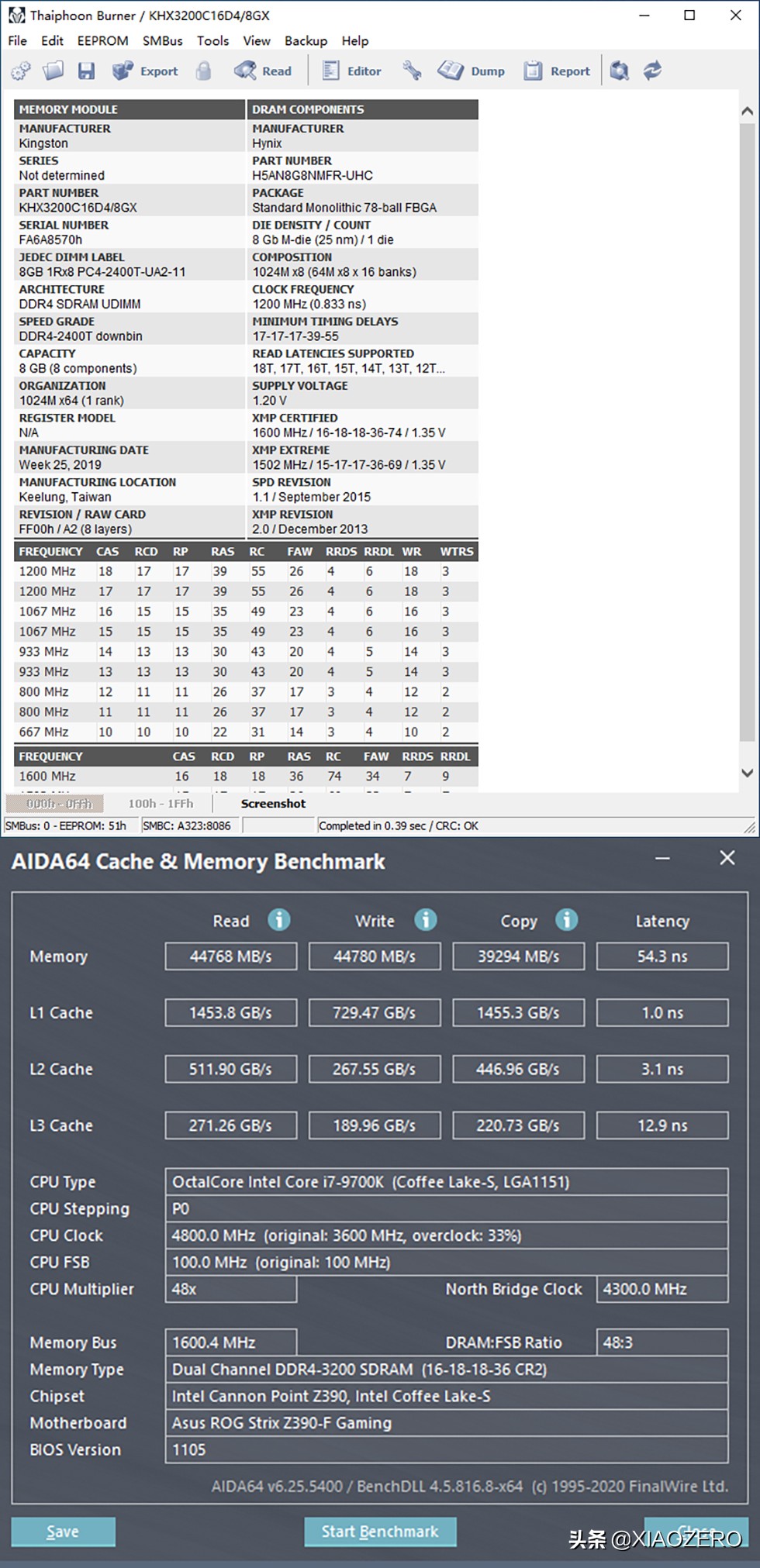Image resolution: width=760 pixels, height=1568 pixels.
Task: Click the info icon next to Read
Action: pos(279,920)
